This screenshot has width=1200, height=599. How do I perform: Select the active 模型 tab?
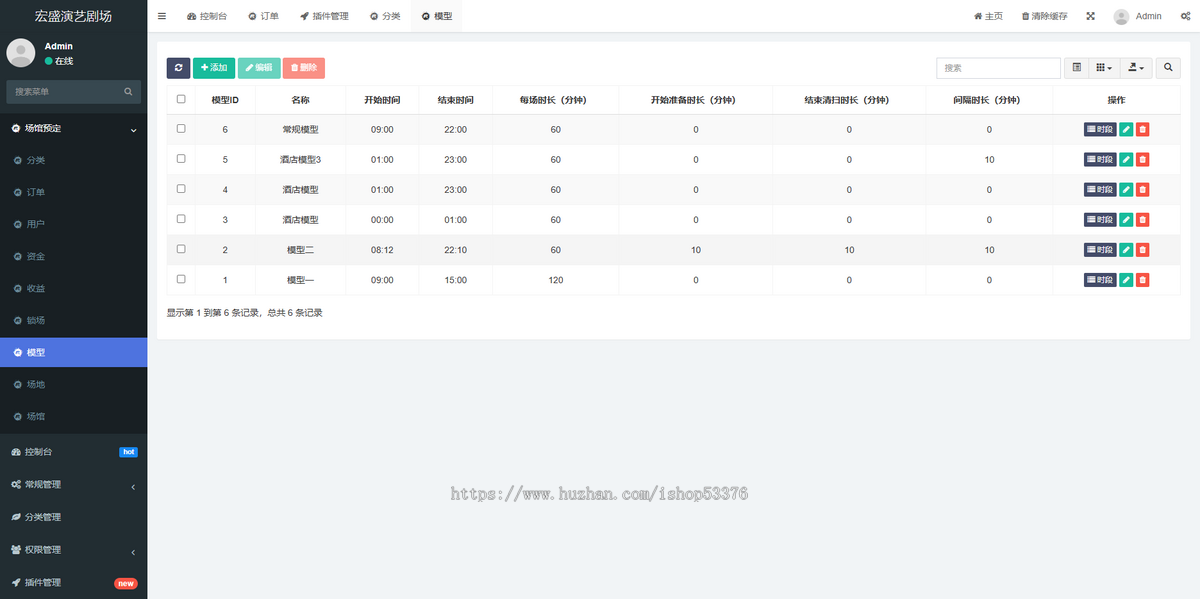437,16
